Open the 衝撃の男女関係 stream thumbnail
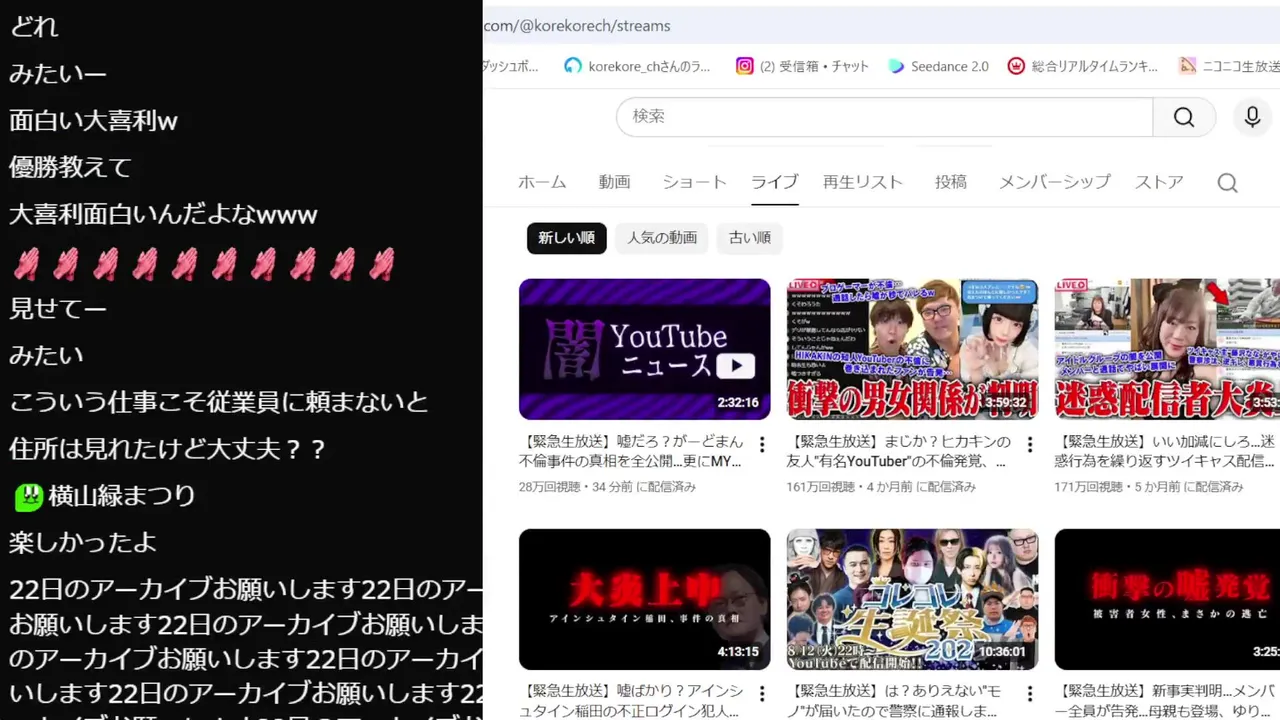This screenshot has height=720, width=1280. click(x=913, y=349)
